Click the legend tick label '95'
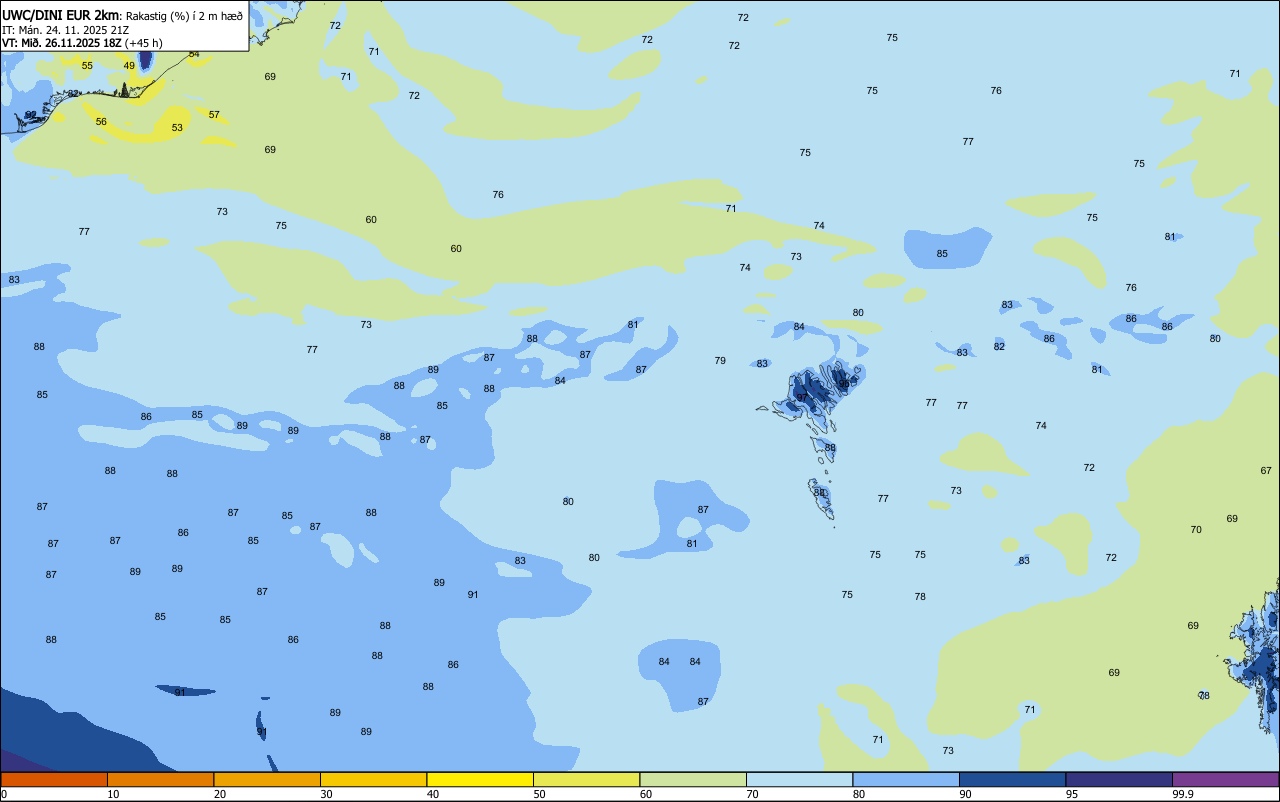1280x802 pixels. [1071, 794]
